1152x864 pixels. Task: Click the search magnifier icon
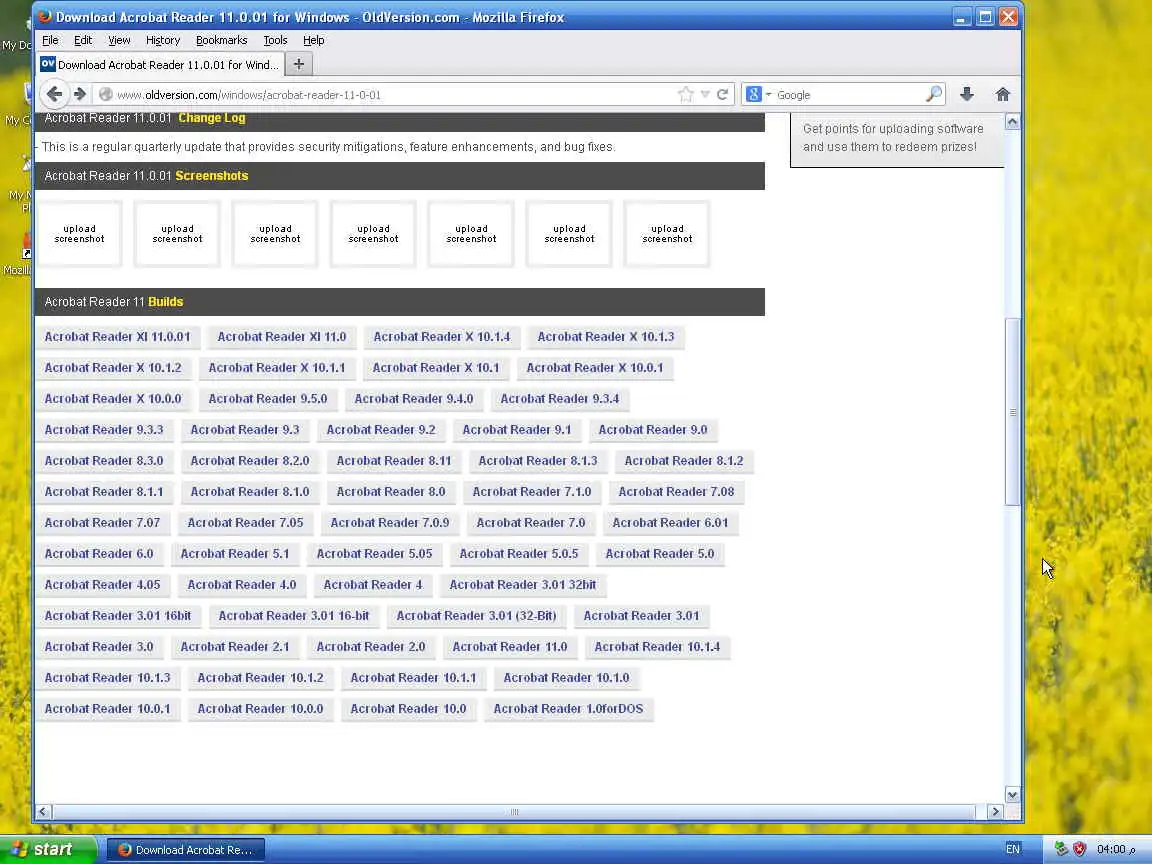pyautogui.click(x=934, y=94)
